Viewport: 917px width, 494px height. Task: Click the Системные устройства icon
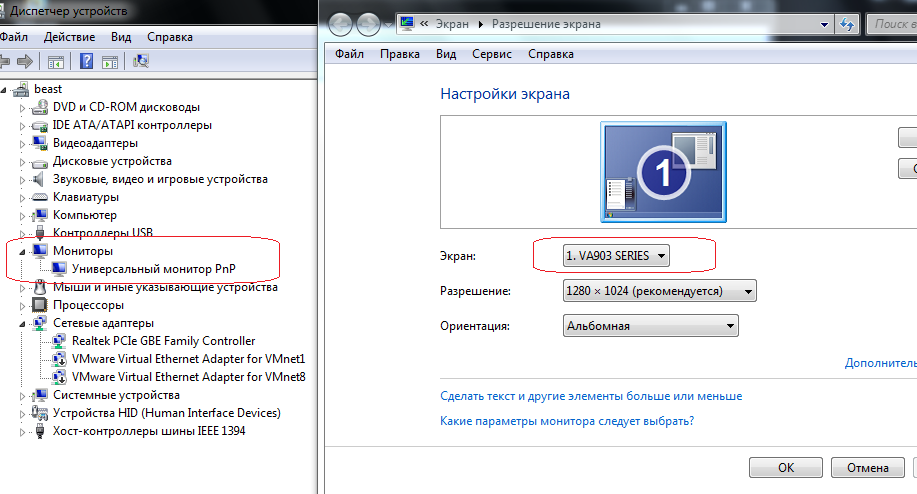pyautogui.click(x=40, y=395)
